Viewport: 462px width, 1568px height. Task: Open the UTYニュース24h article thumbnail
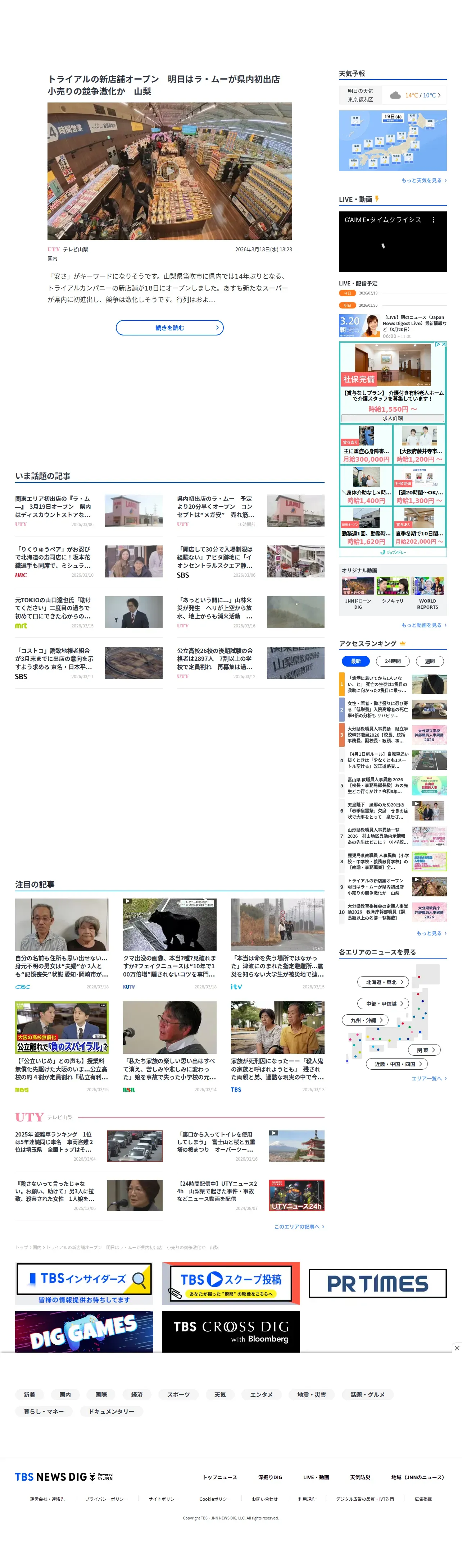(x=297, y=1196)
